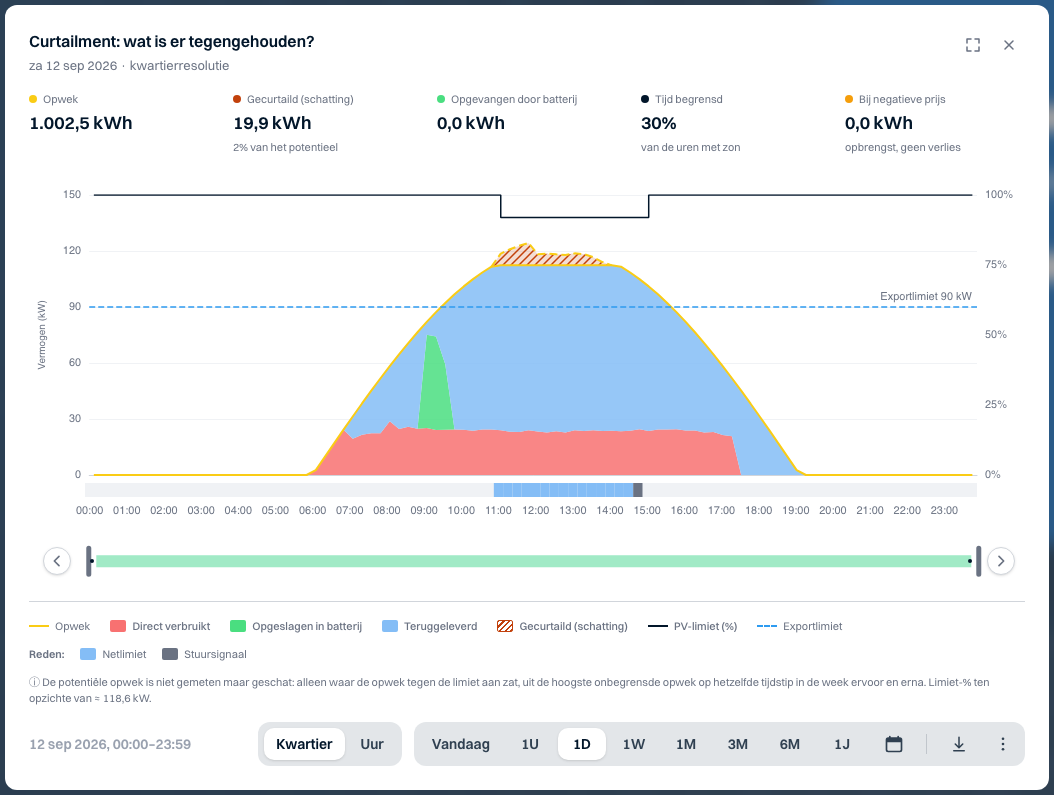
Task: Toggle the Teruggeleverd legend series
Action: pos(430,626)
